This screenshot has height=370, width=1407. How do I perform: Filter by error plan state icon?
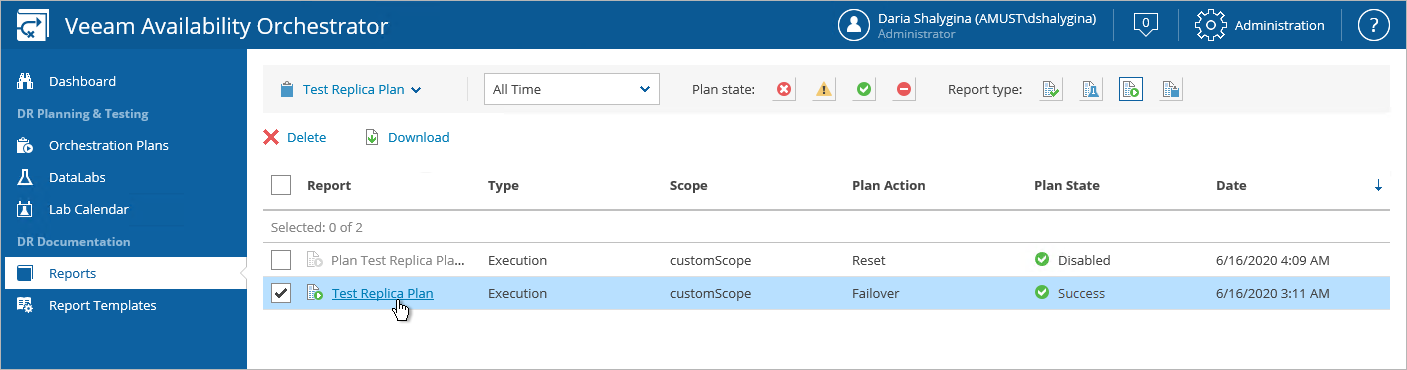pyautogui.click(x=785, y=89)
